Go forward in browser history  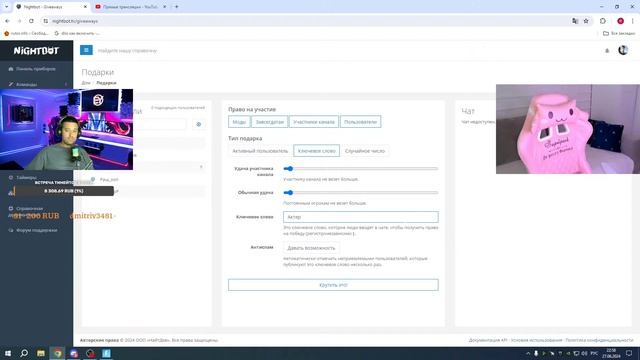click(x=19, y=21)
